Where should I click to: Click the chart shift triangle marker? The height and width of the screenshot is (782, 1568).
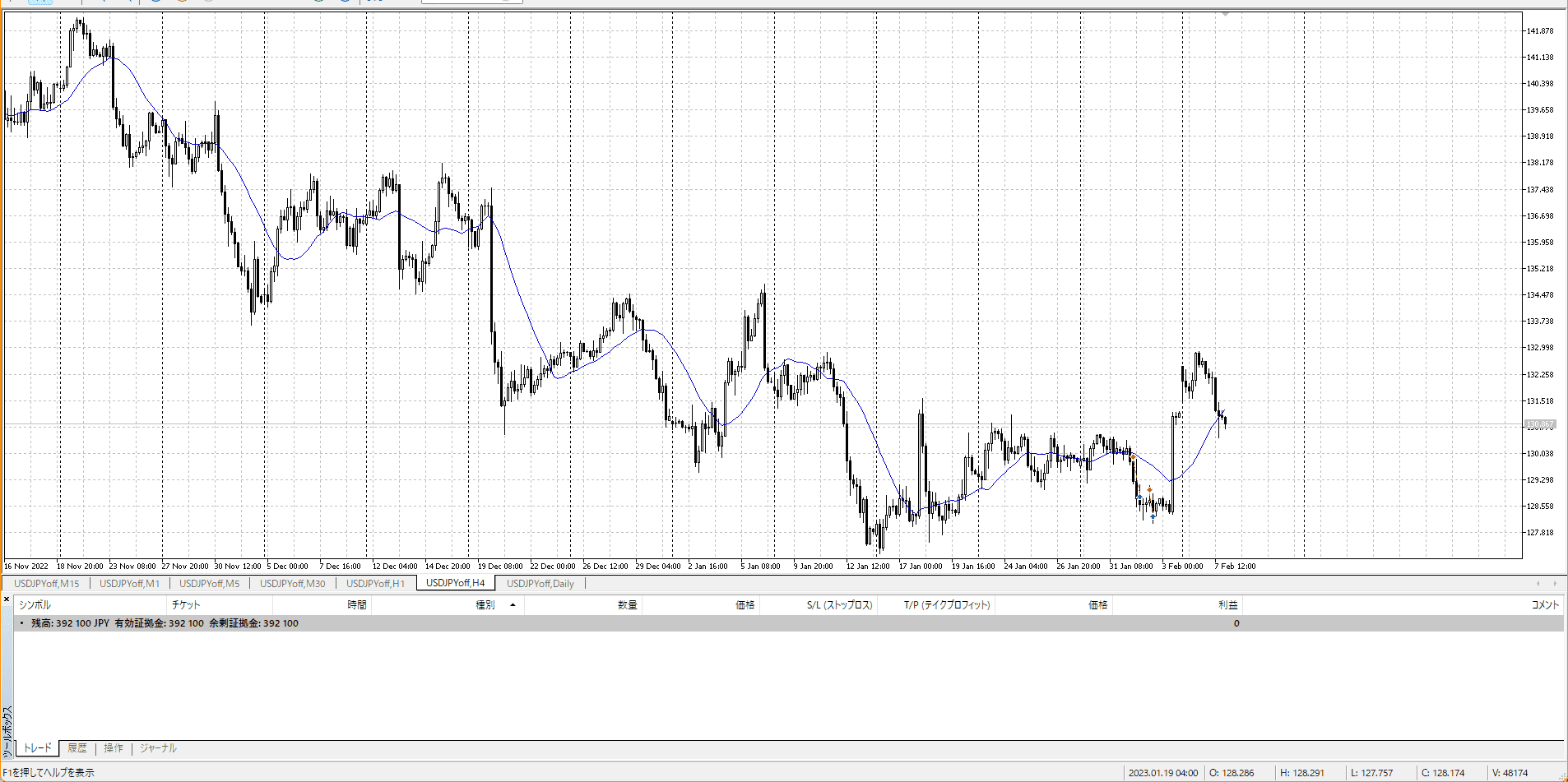tap(1225, 14)
